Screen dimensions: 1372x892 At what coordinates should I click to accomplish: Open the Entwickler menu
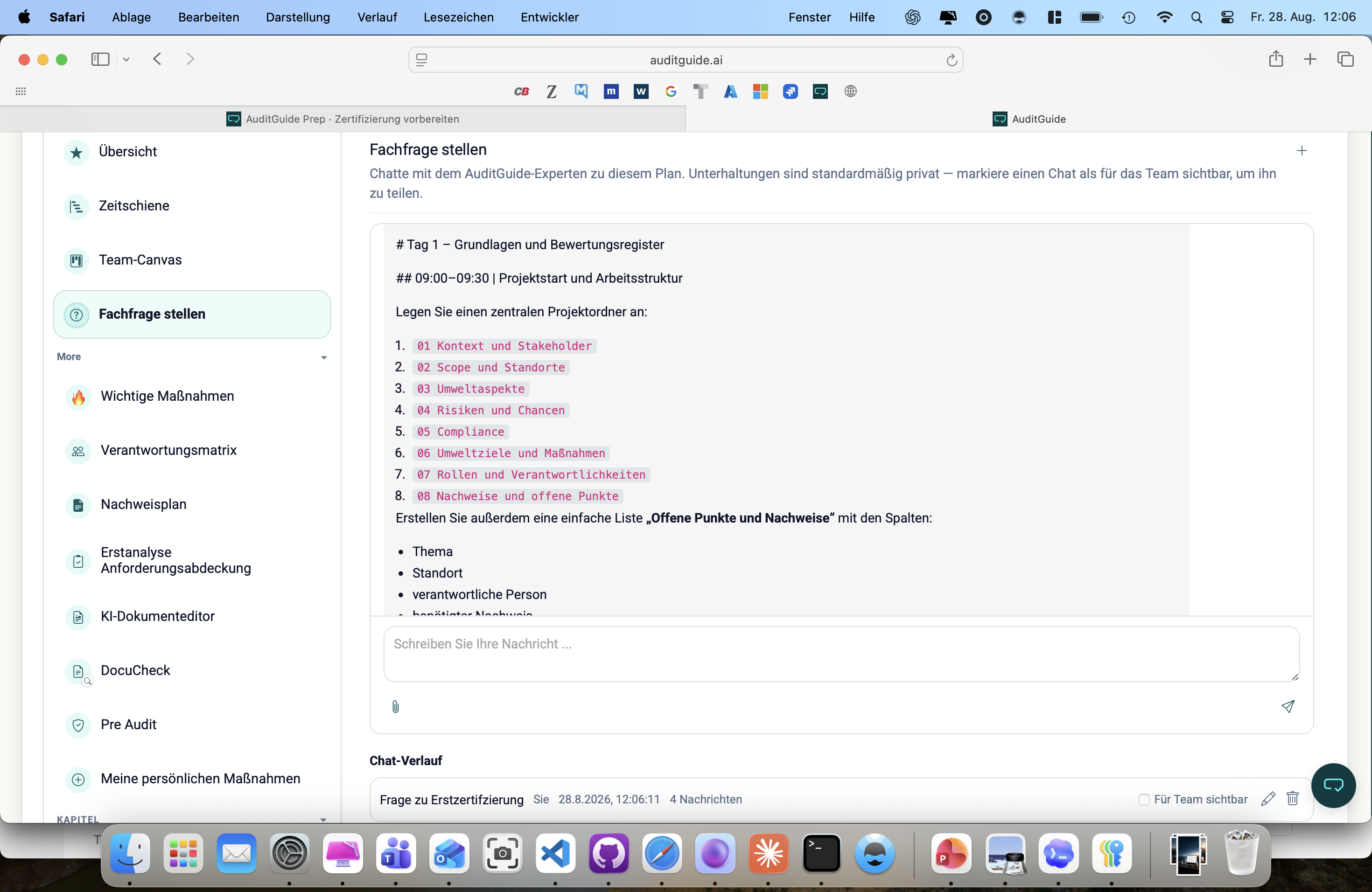click(549, 17)
